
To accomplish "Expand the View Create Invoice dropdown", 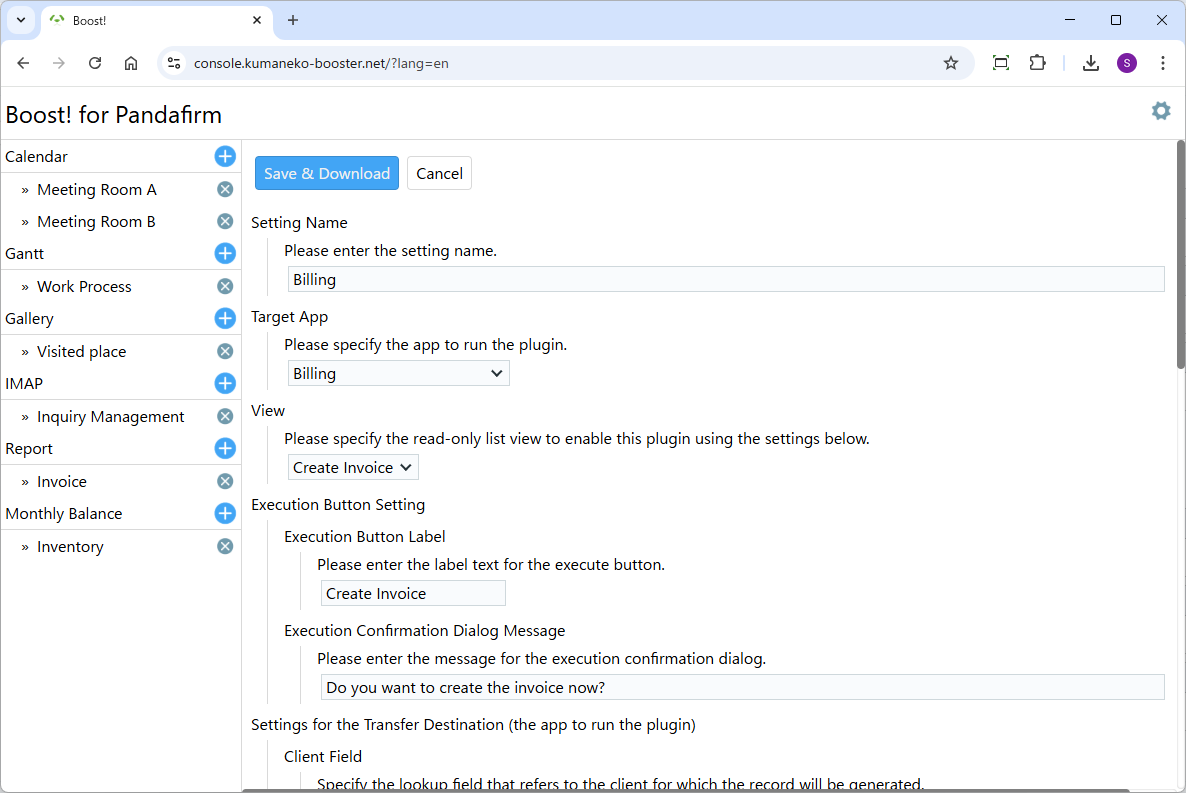I will click(x=353, y=467).
